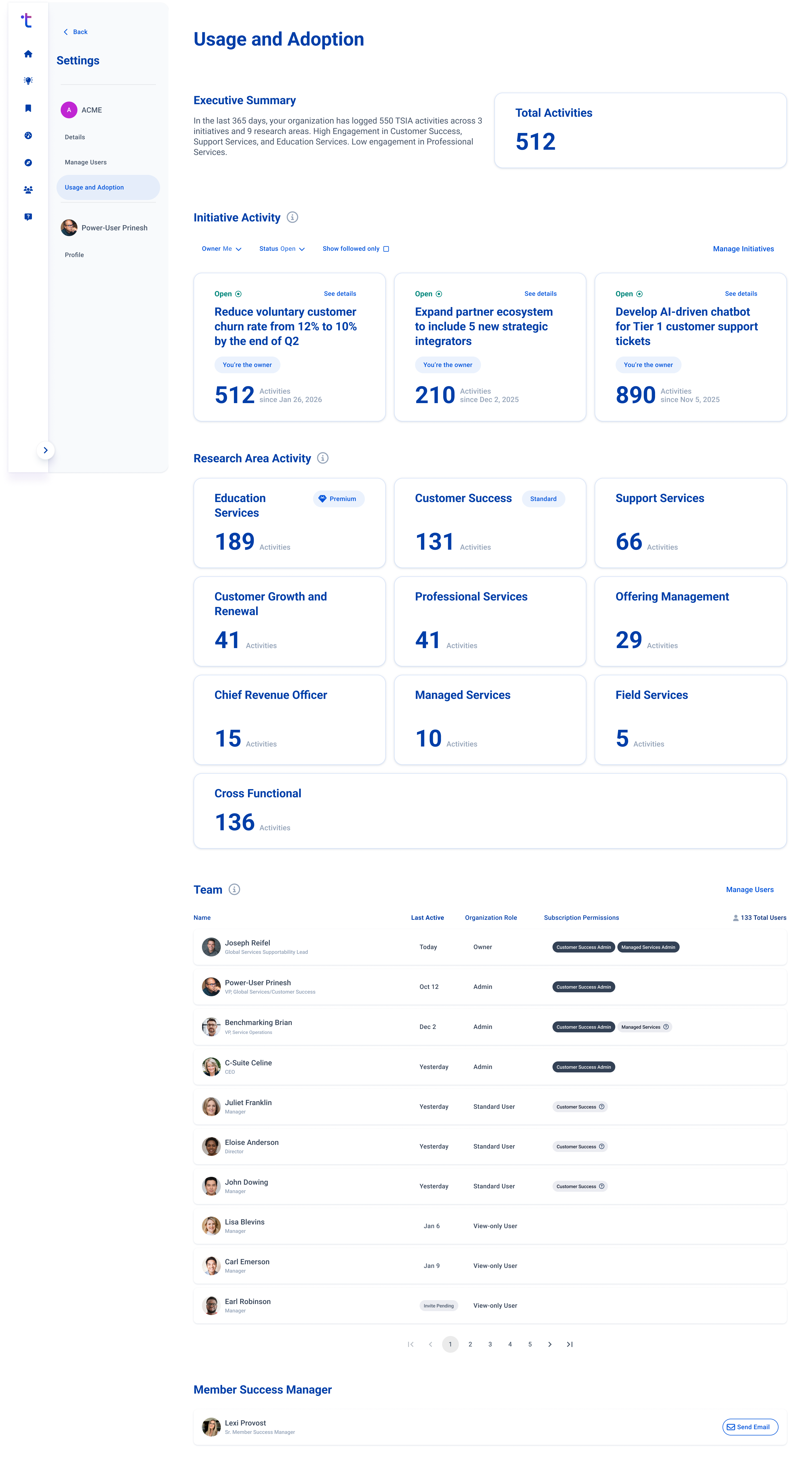Go to page 3 of team table
812x1470 pixels.
[490, 1344]
